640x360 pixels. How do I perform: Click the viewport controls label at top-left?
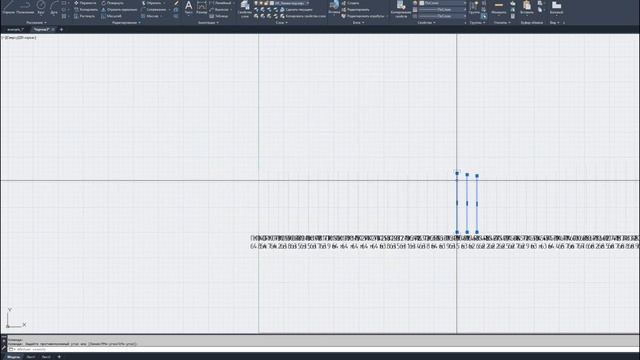click(19, 38)
